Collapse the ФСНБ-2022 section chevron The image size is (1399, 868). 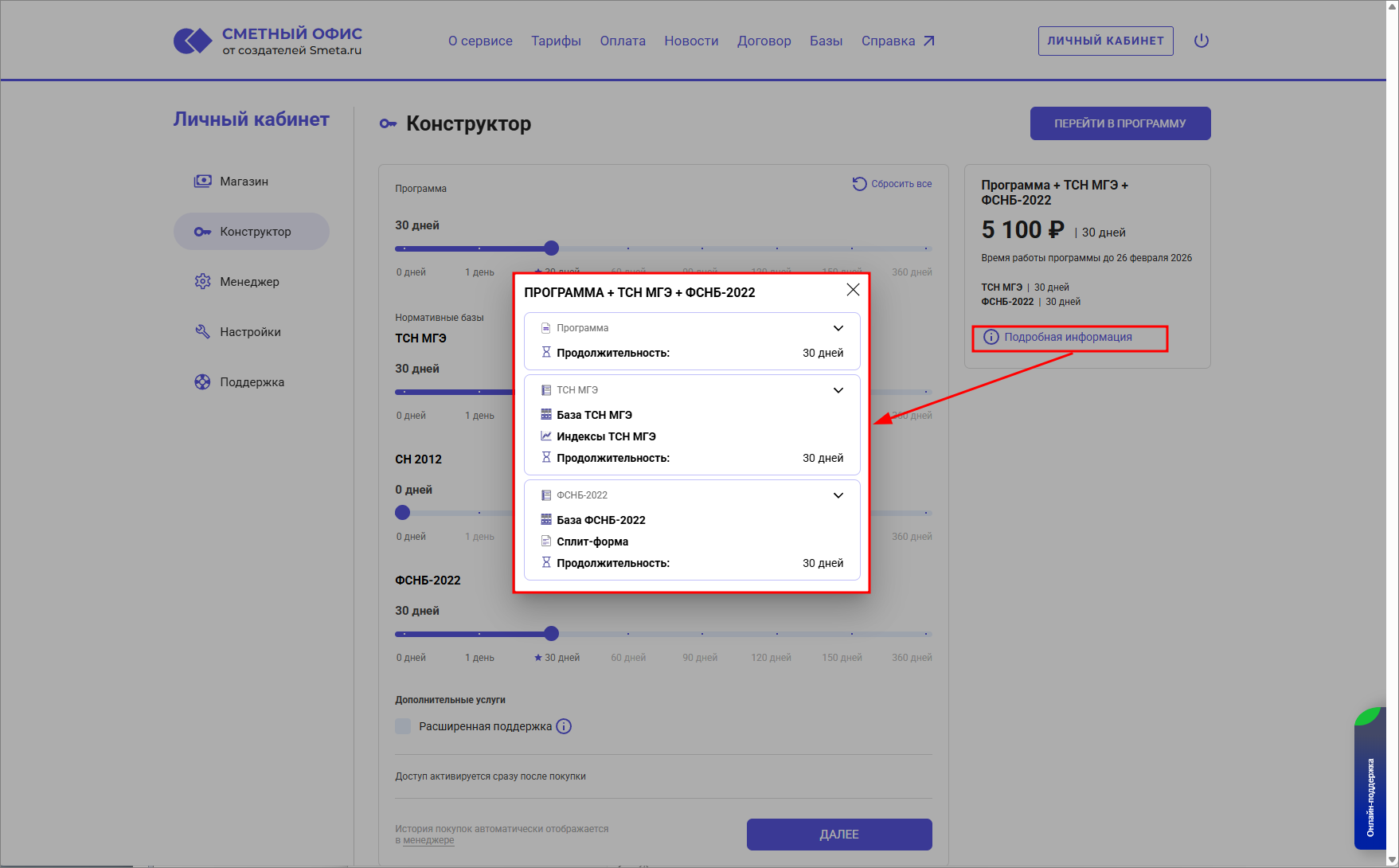[838, 495]
